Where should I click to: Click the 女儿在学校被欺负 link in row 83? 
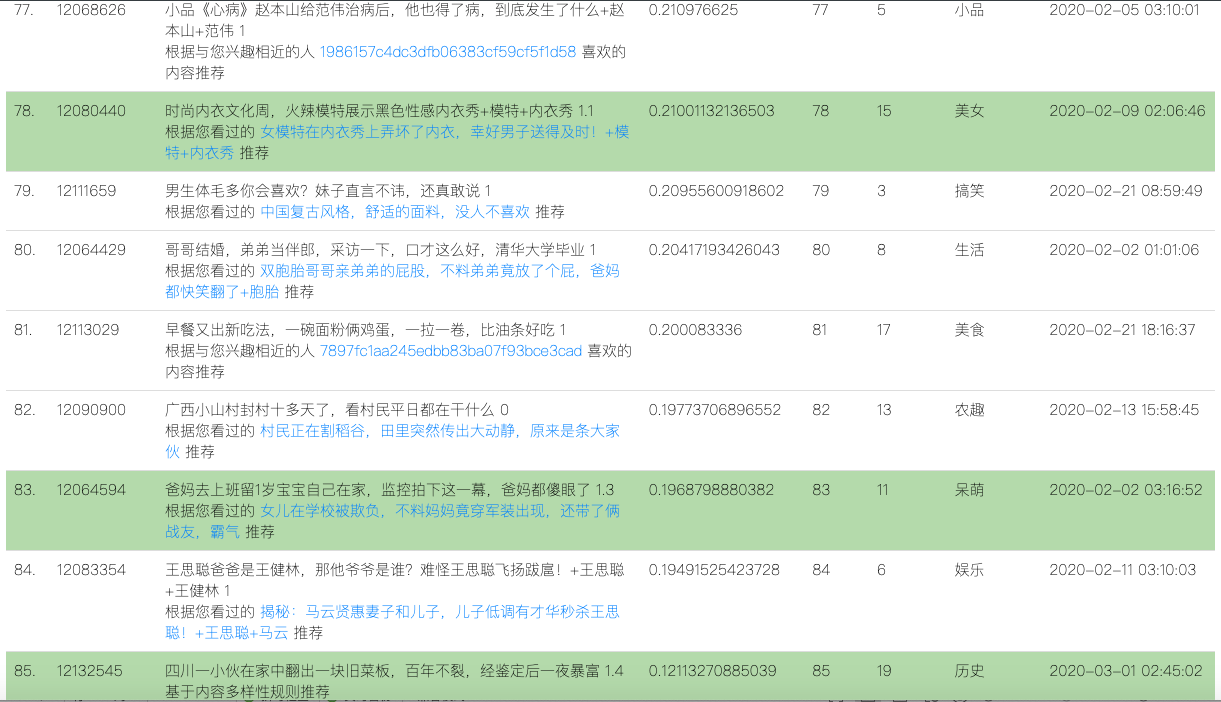click(x=440, y=511)
